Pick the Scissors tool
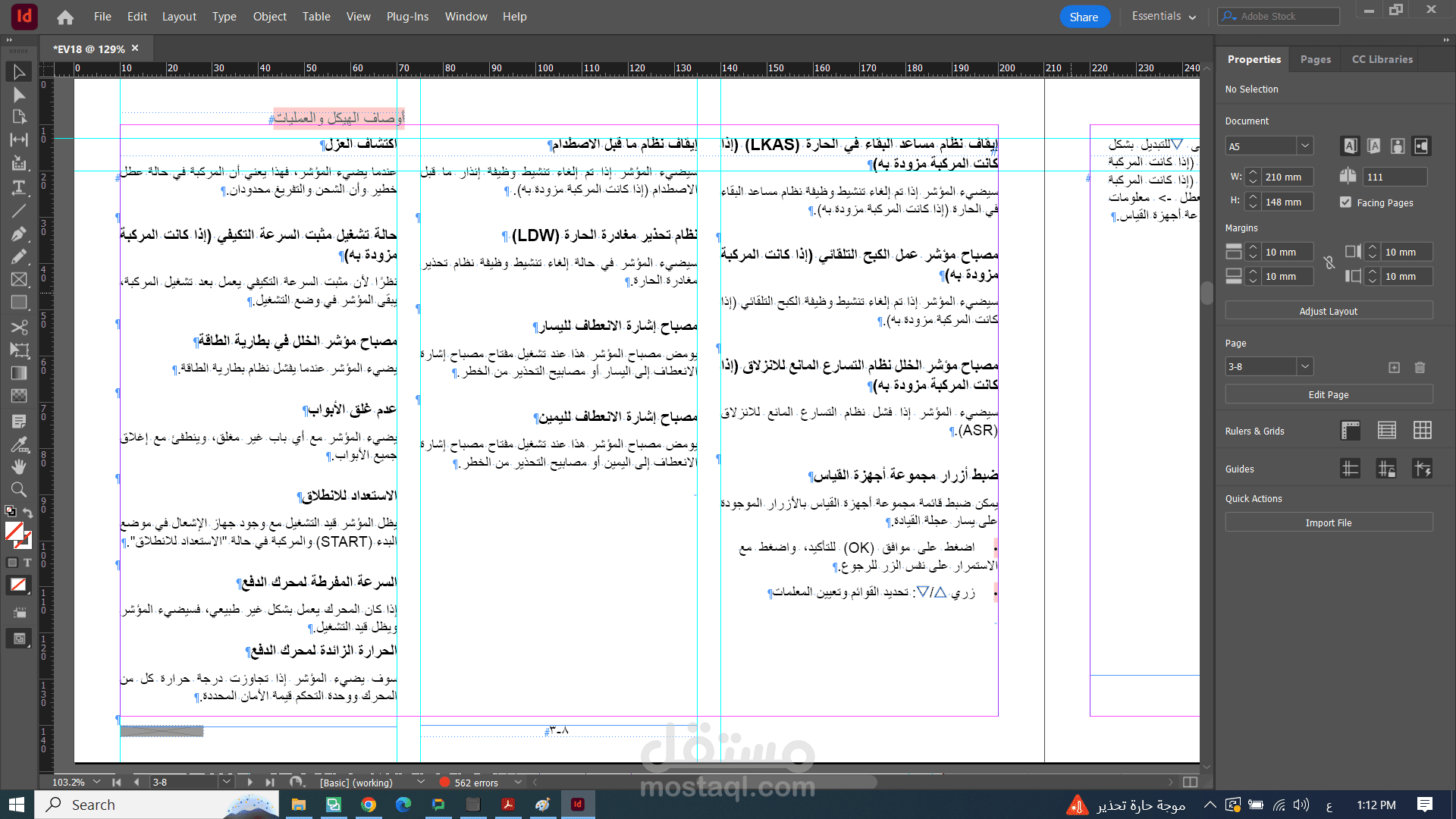Viewport: 1456px width, 819px height. [x=19, y=327]
